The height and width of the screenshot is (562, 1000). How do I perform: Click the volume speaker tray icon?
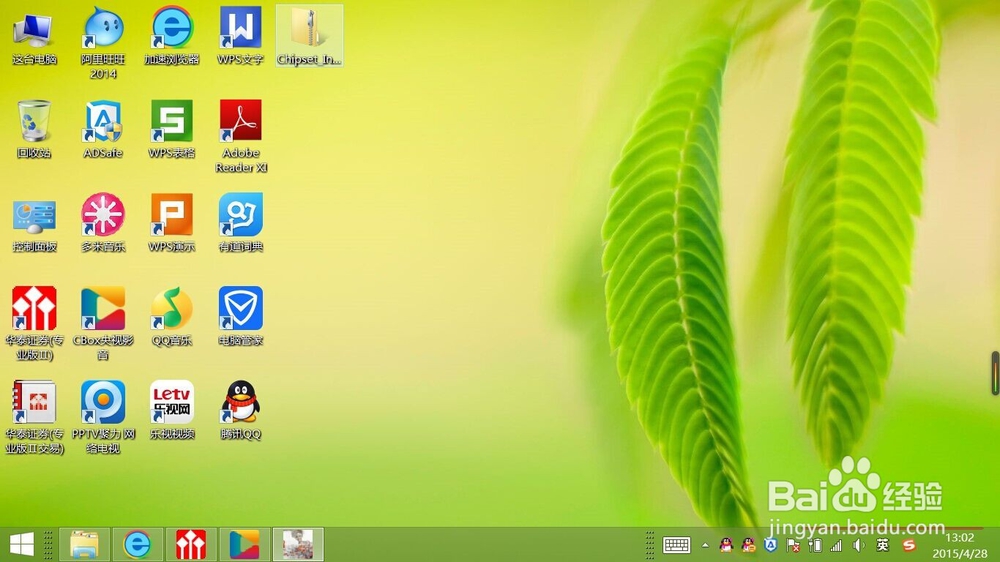click(859, 545)
